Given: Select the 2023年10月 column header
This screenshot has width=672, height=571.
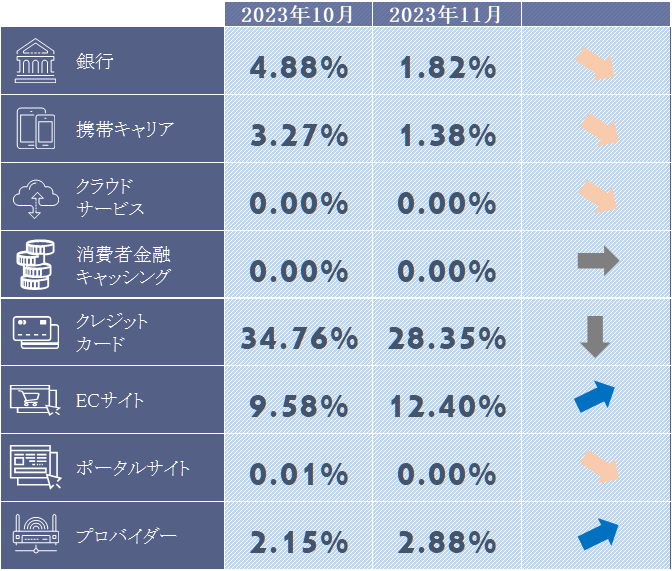Looking at the screenshot, I should (x=297, y=14).
